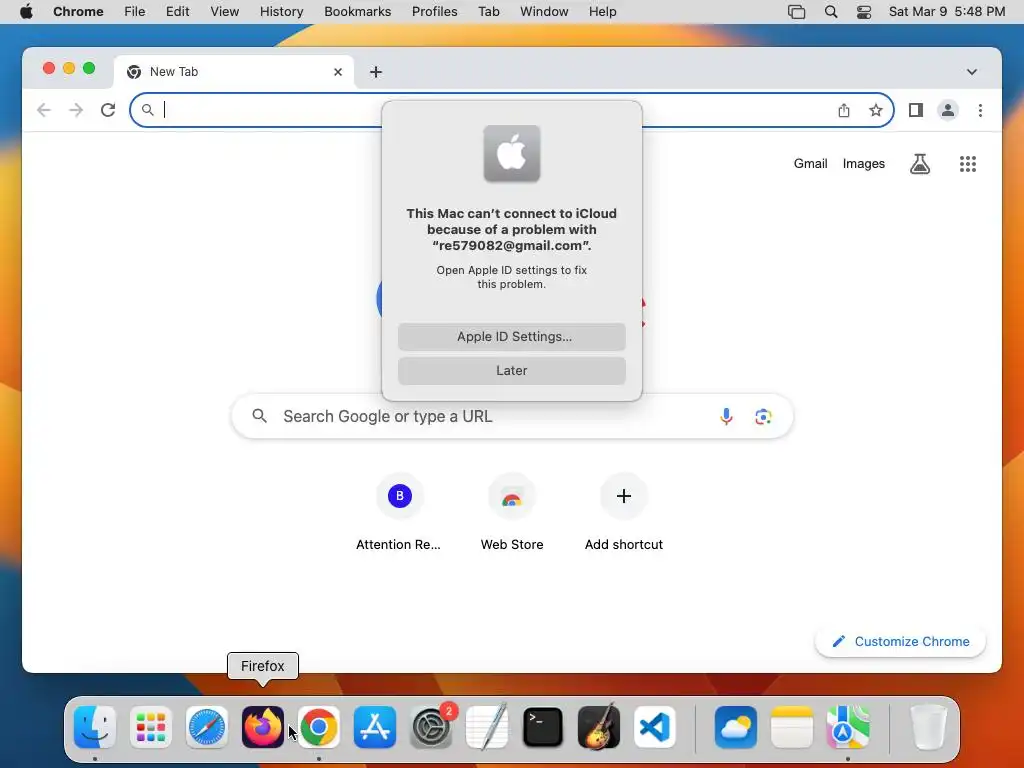Click the Apple ID Settings... button
This screenshot has width=1024, height=768.
point(512,337)
